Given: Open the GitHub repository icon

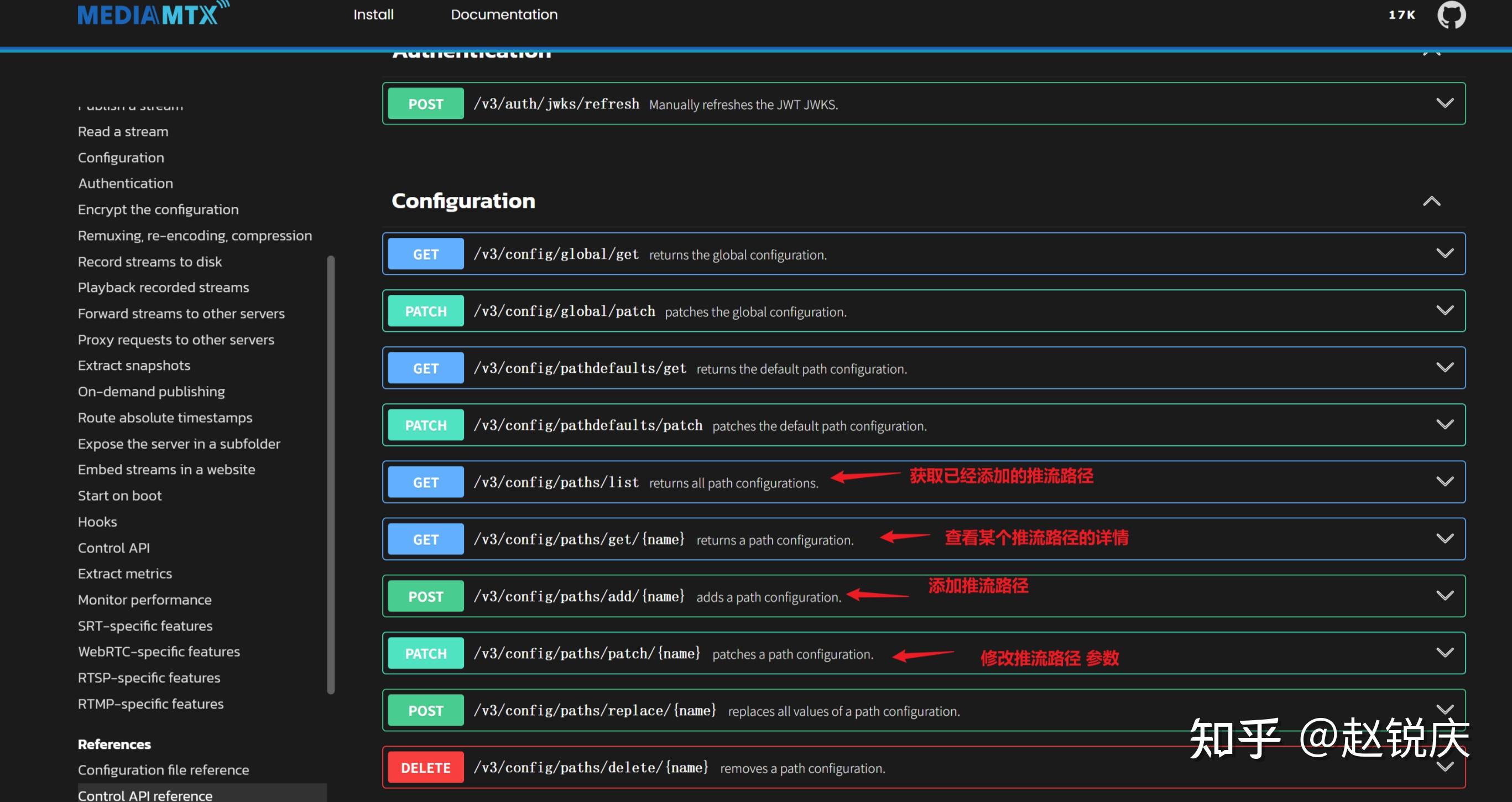Looking at the screenshot, I should (1451, 15).
